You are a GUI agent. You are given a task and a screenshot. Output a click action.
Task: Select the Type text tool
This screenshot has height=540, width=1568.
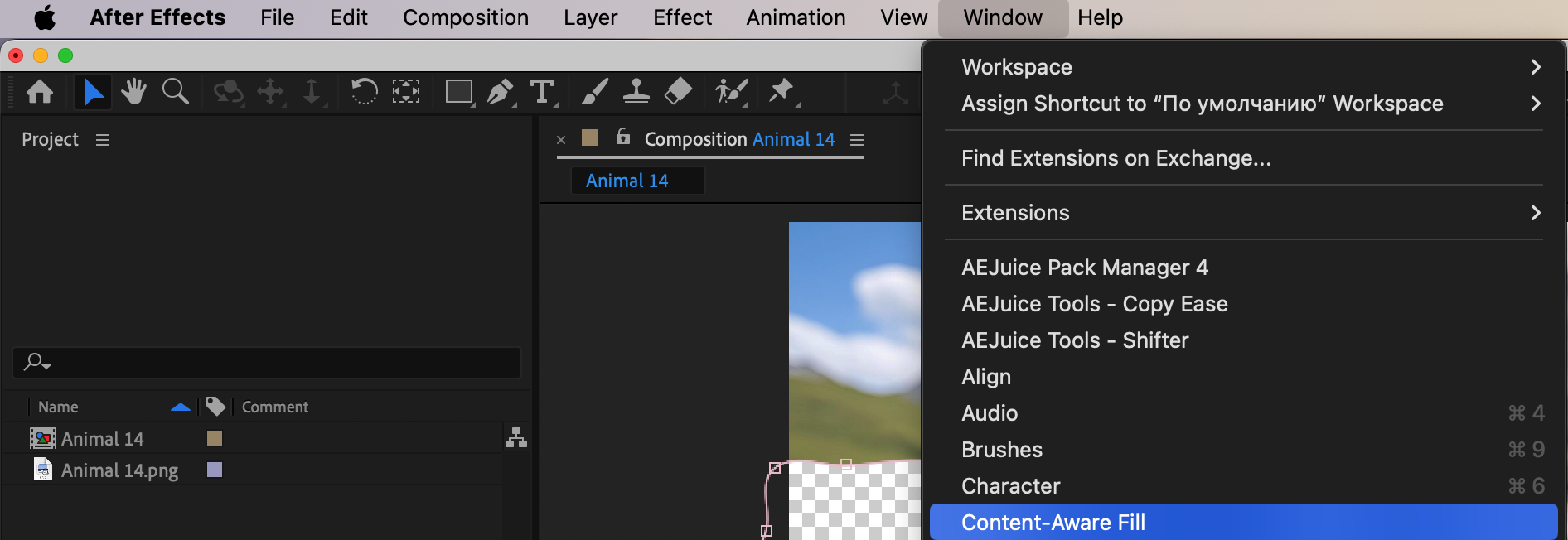coord(542,92)
